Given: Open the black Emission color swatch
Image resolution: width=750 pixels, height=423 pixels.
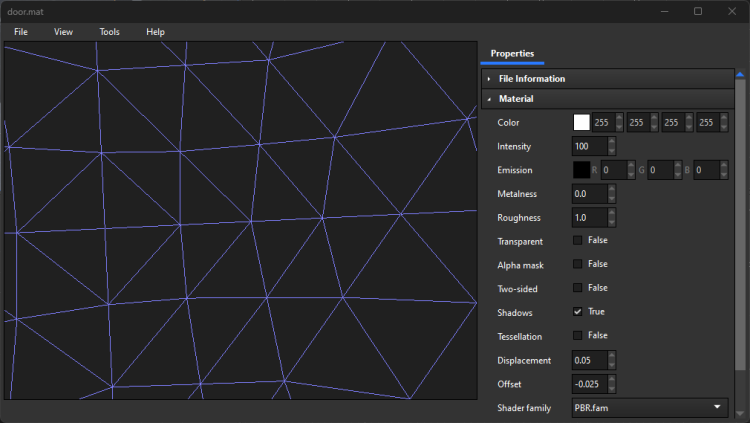Looking at the screenshot, I should tap(581, 170).
